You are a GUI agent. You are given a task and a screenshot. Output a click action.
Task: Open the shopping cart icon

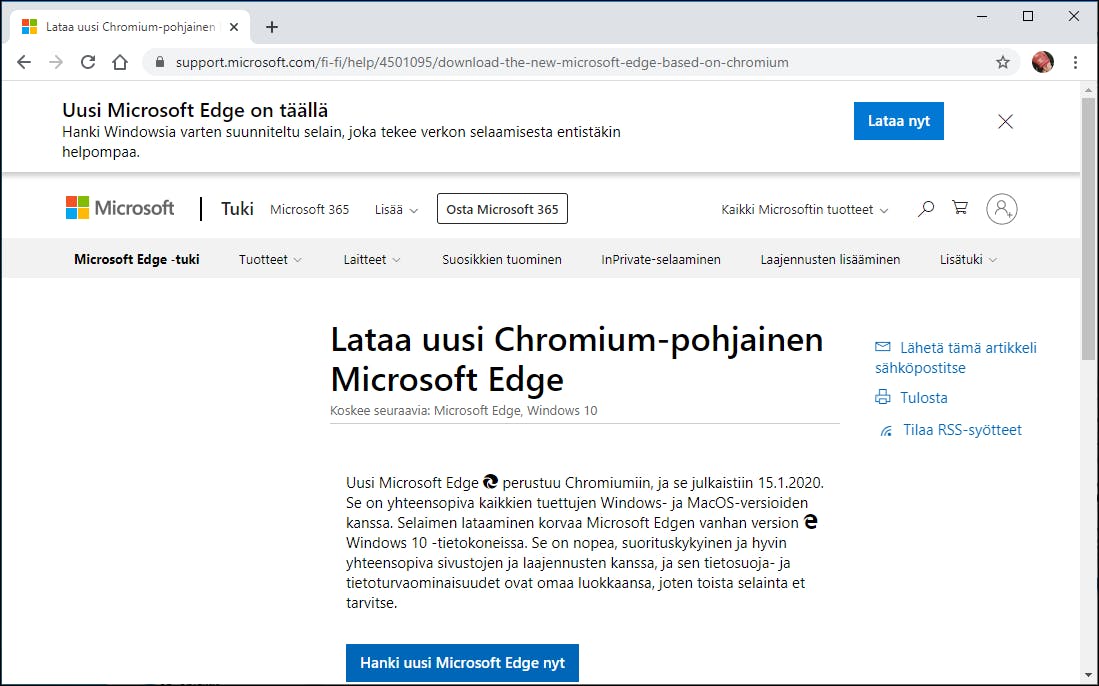[x=960, y=207]
